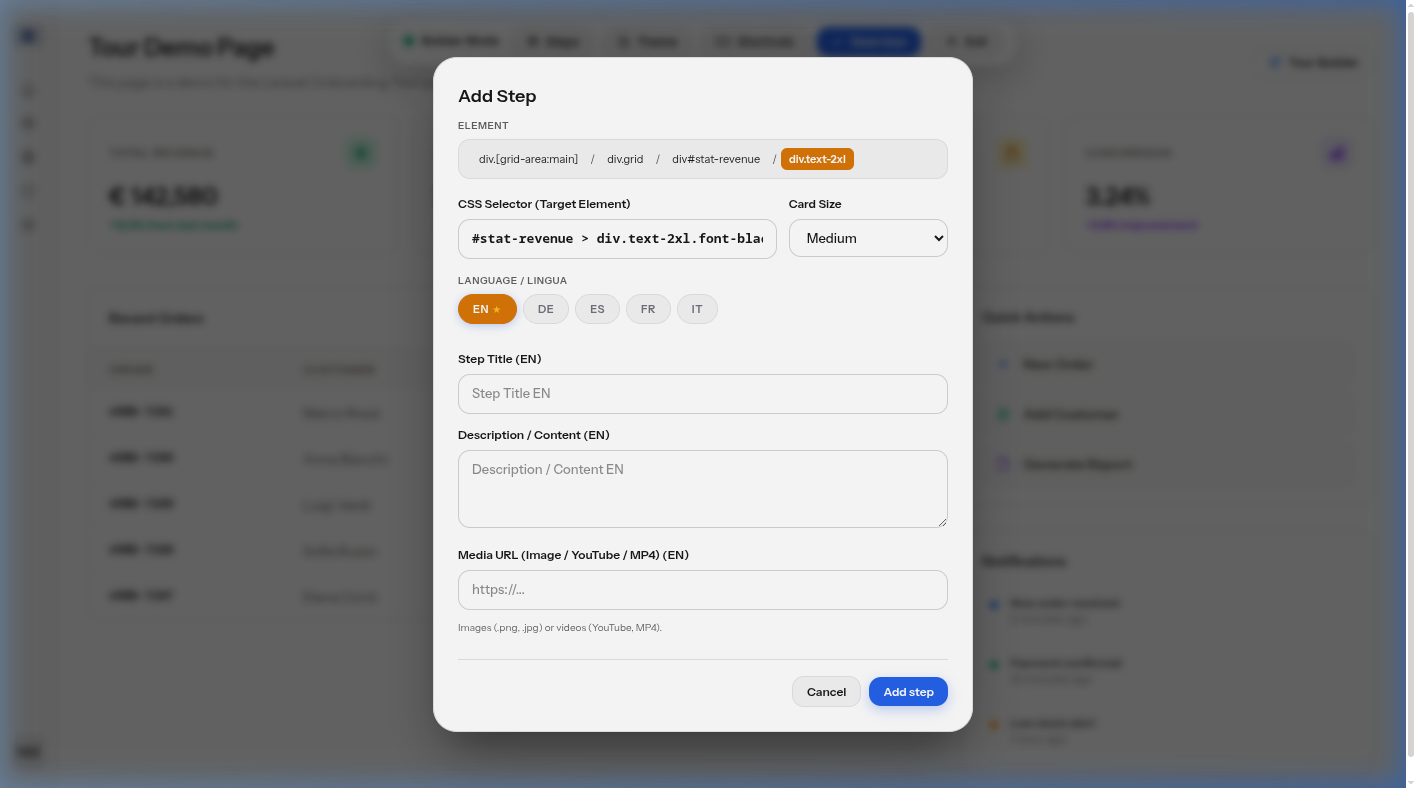Screen dimensions: 1416x788
Task: Select the div.[grid-area:main] breadcrumb element
Action: [x=528, y=159]
